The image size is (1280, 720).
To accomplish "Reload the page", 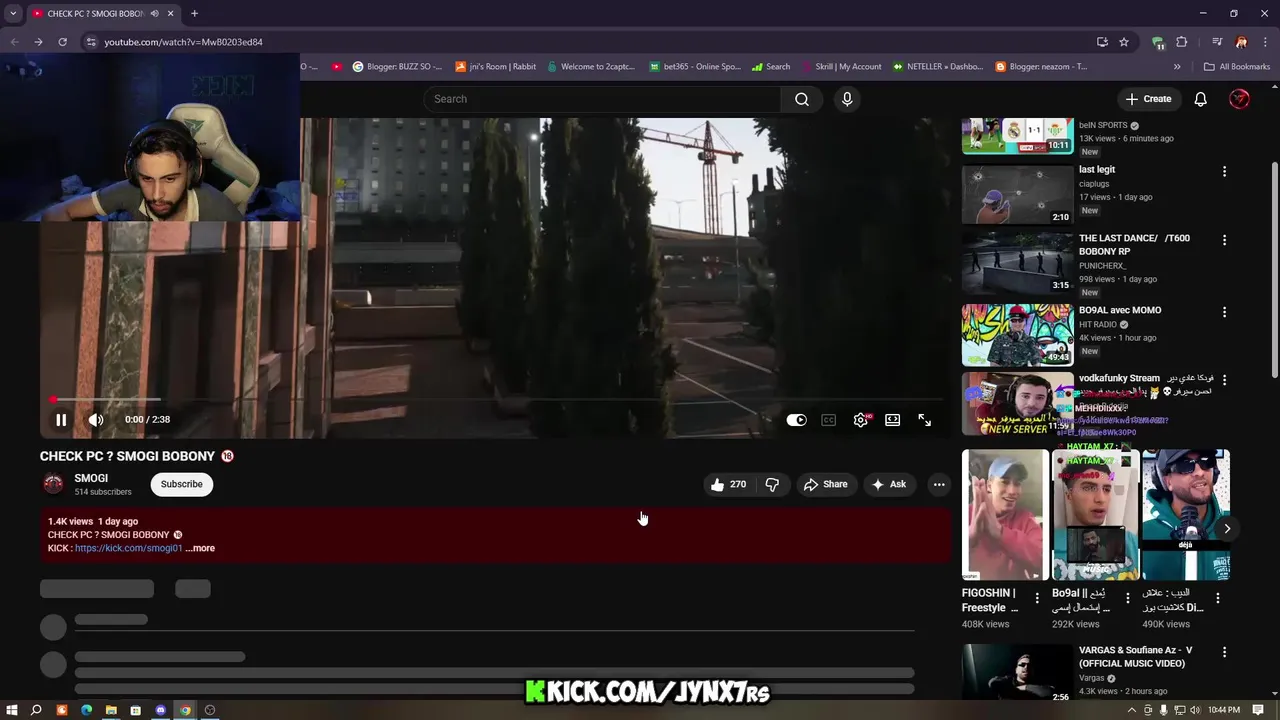I will (62, 42).
